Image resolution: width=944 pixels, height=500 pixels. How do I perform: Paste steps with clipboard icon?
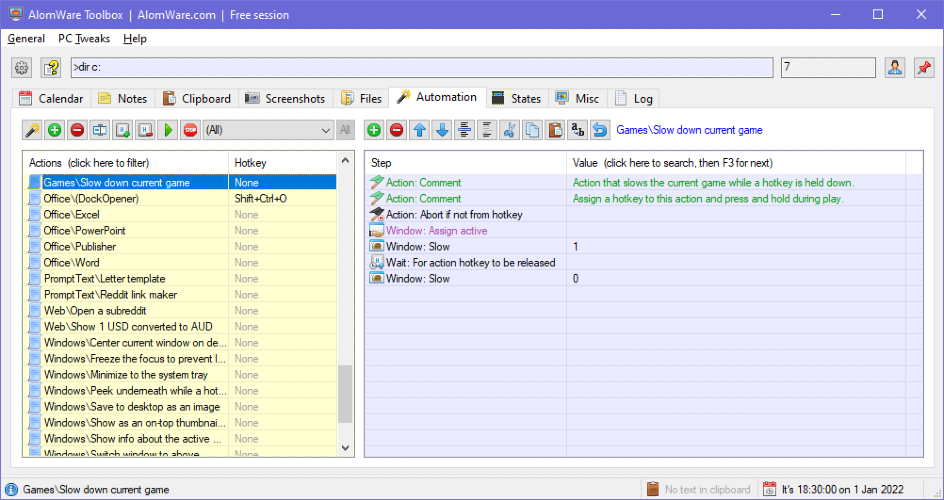(x=555, y=129)
